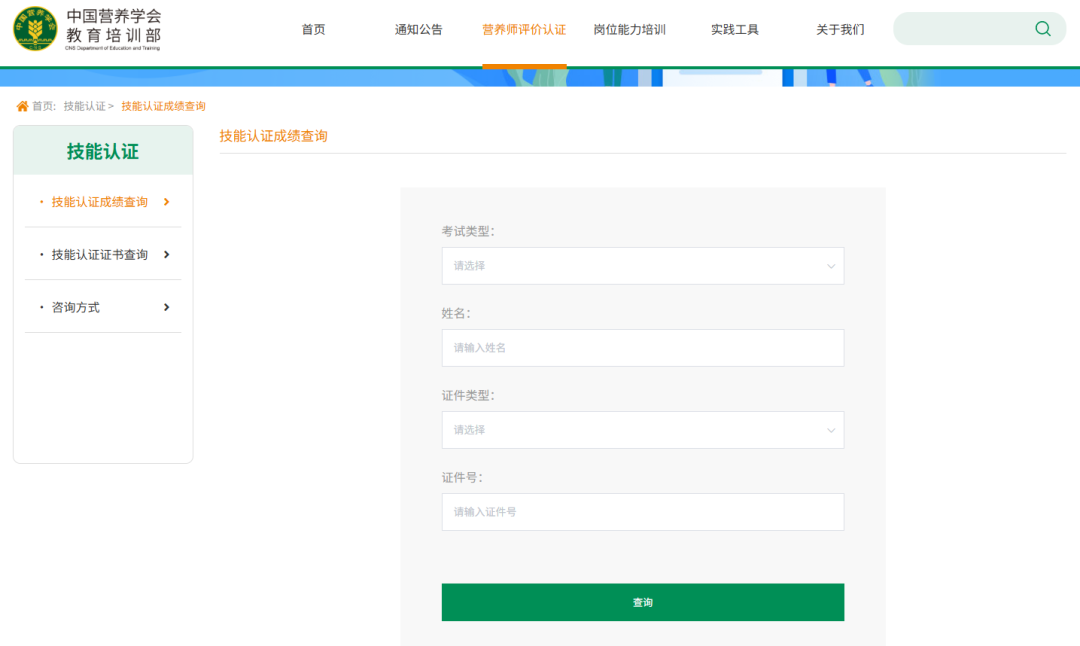Screen dimensions: 1080x646
Task: Open the 考试类型 dropdown
Action: click(x=642, y=266)
